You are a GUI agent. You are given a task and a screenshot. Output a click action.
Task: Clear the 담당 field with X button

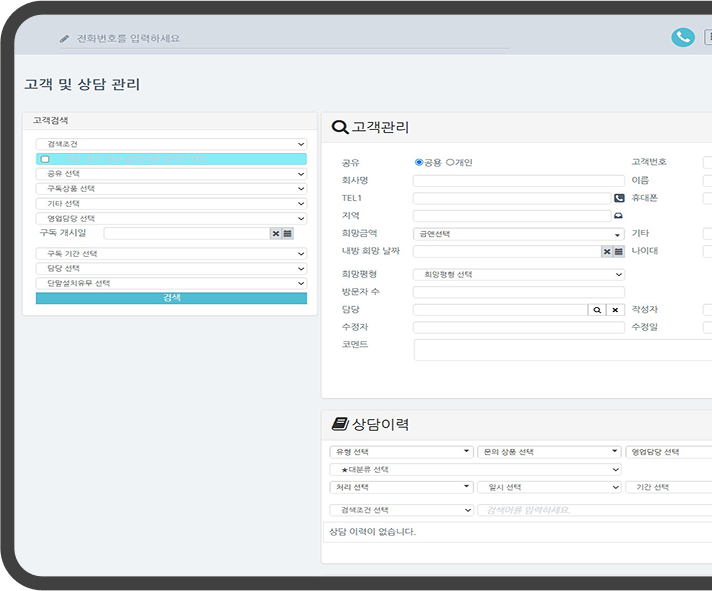tap(615, 310)
